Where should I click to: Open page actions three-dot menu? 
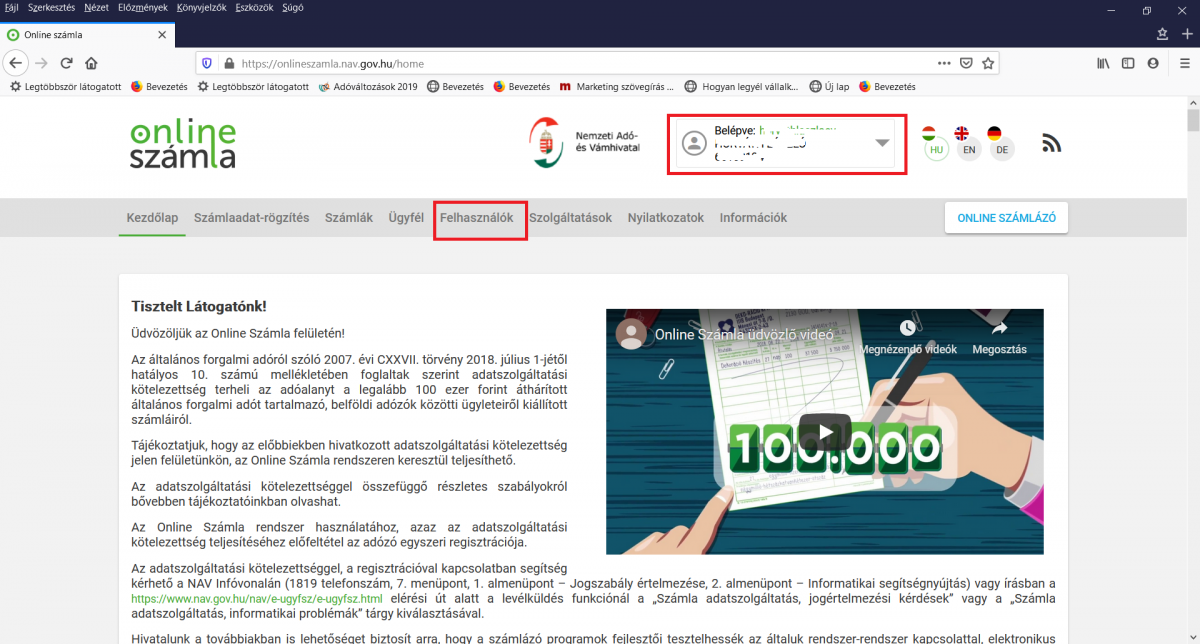(944, 63)
